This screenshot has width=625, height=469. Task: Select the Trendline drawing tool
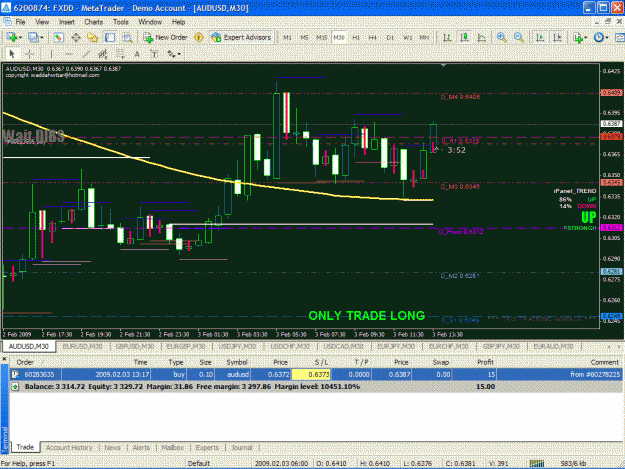86,54
